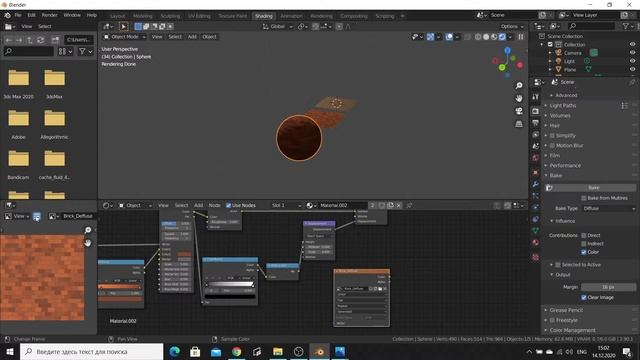This screenshot has width=640, height=360.
Task: Open the Material properties tab icon
Action: (536, 243)
